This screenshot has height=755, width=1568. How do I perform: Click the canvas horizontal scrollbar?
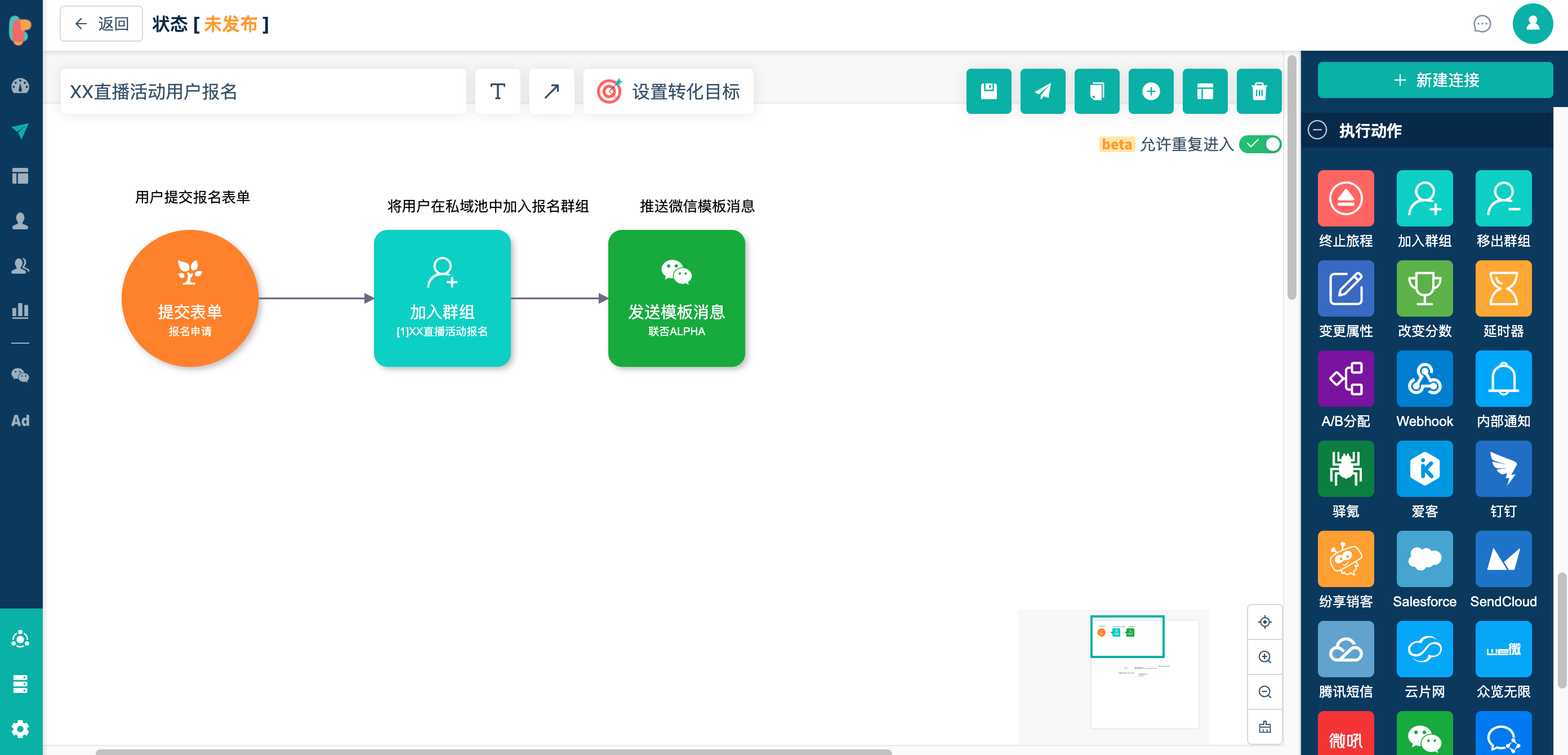(493, 752)
